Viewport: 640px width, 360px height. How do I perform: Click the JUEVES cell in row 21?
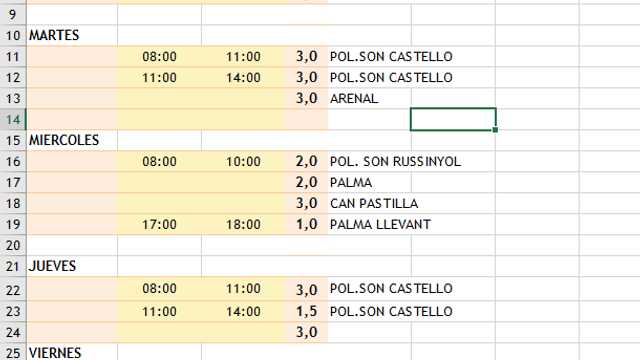pos(72,266)
